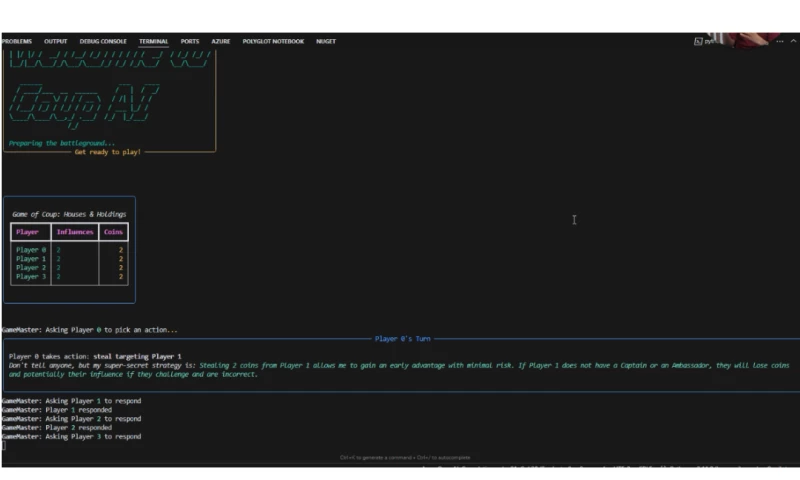Click 'Preparing the battleground...' line
The image size is (800, 480).
point(62,143)
